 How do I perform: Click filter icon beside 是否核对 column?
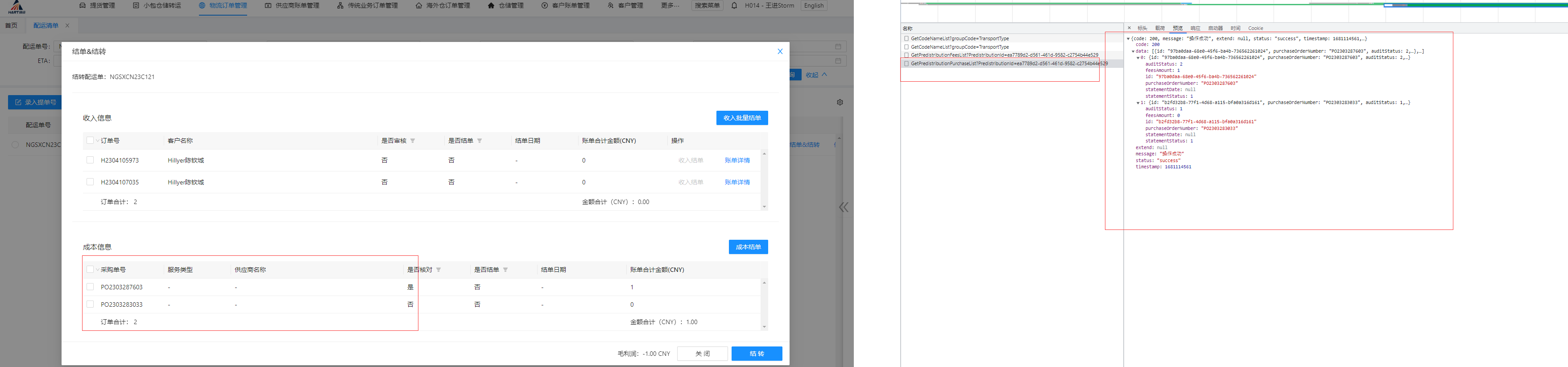tap(438, 270)
